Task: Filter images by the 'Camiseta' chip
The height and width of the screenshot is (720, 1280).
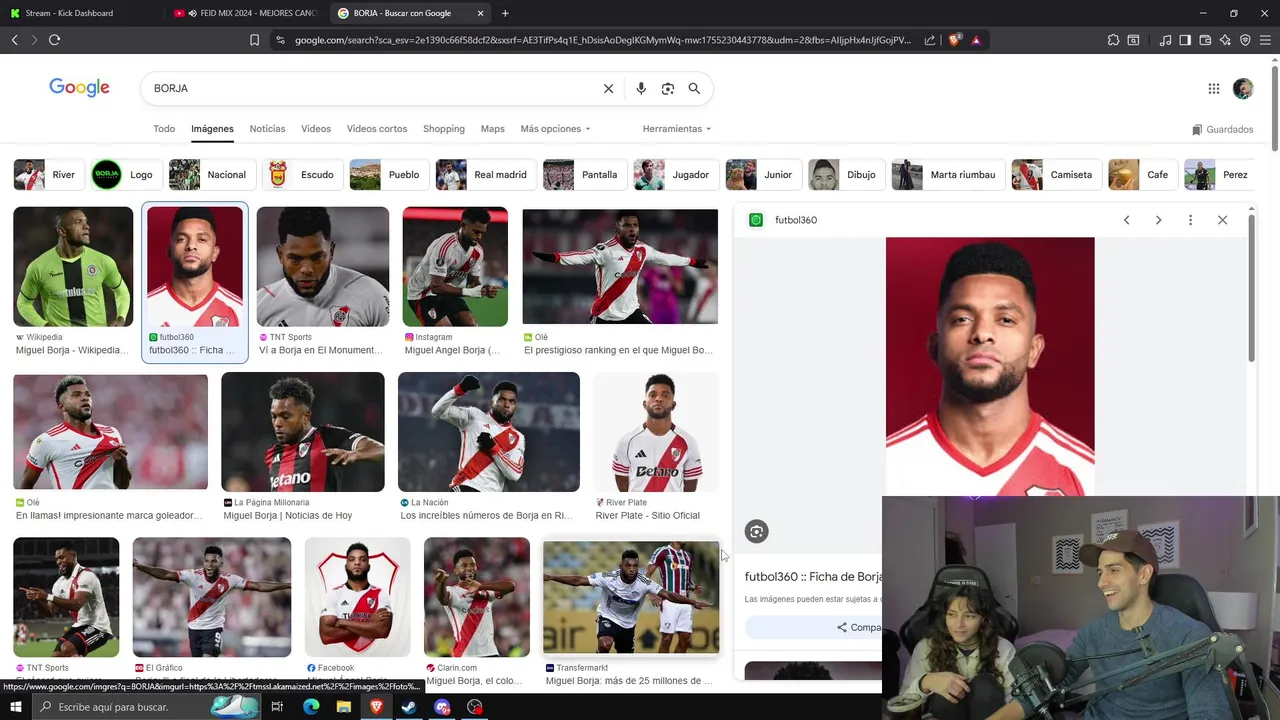Action: pos(1055,175)
